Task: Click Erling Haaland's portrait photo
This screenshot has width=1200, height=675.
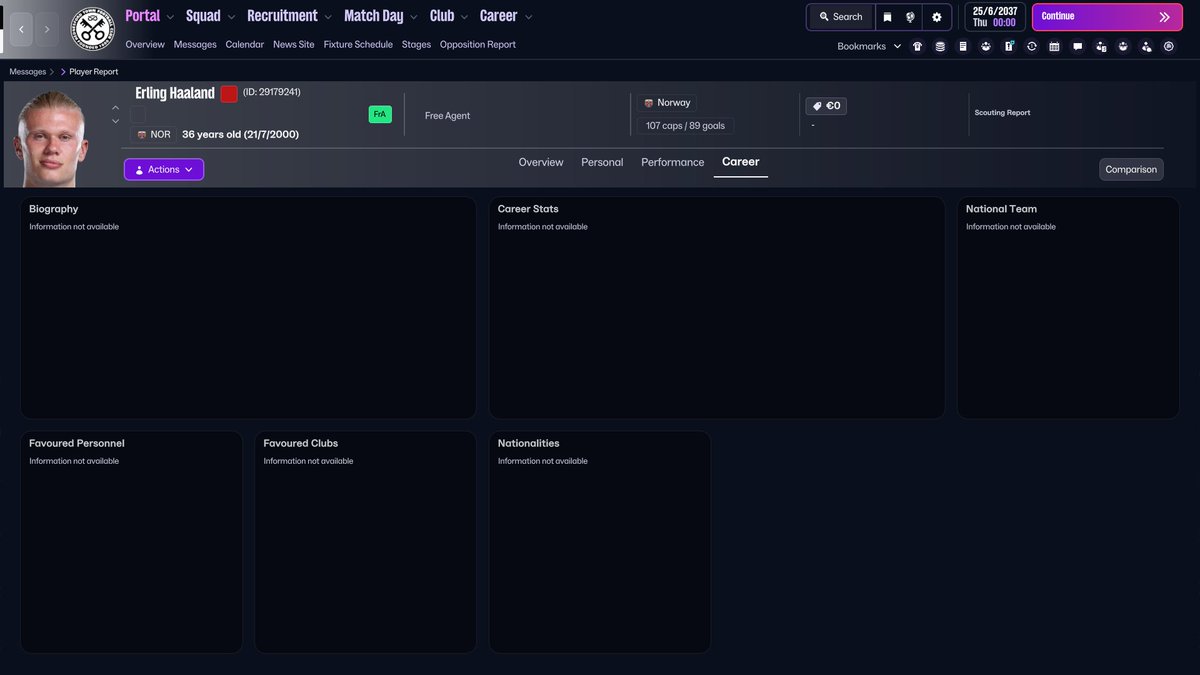Action: 51,137
